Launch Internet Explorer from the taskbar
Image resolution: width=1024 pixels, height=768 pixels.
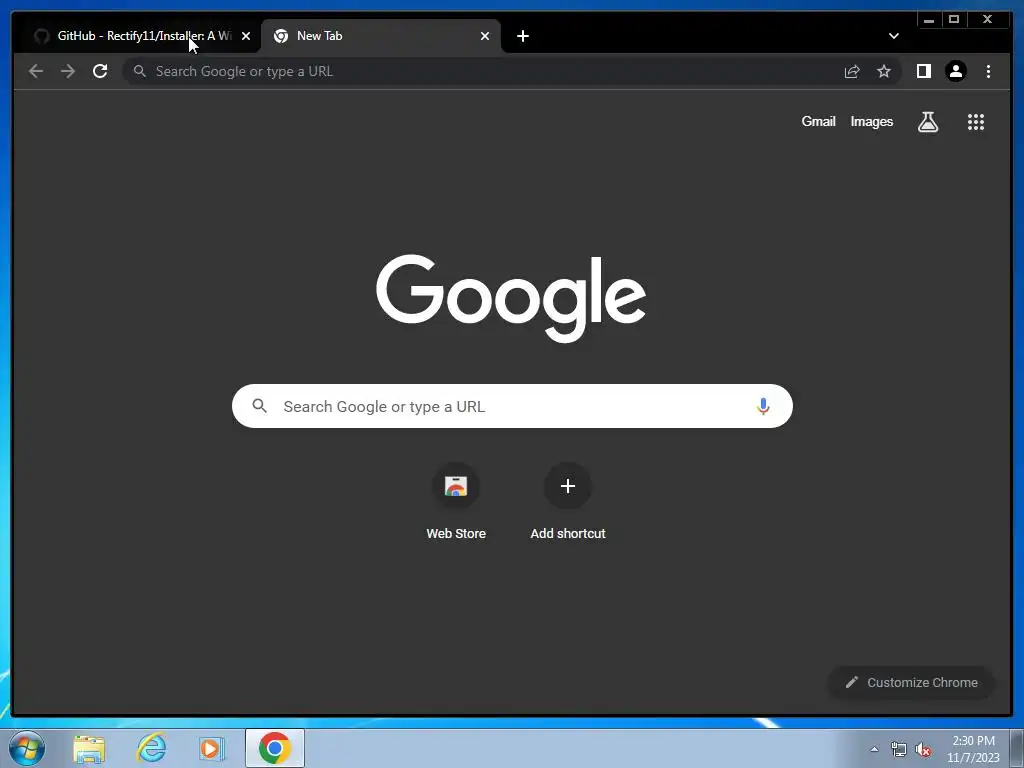click(x=151, y=748)
